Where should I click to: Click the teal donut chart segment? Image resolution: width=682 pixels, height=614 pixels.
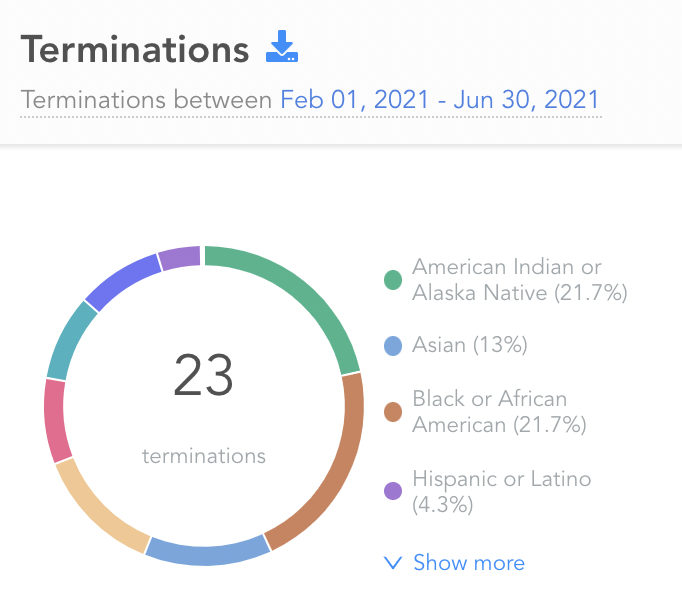pos(70,341)
